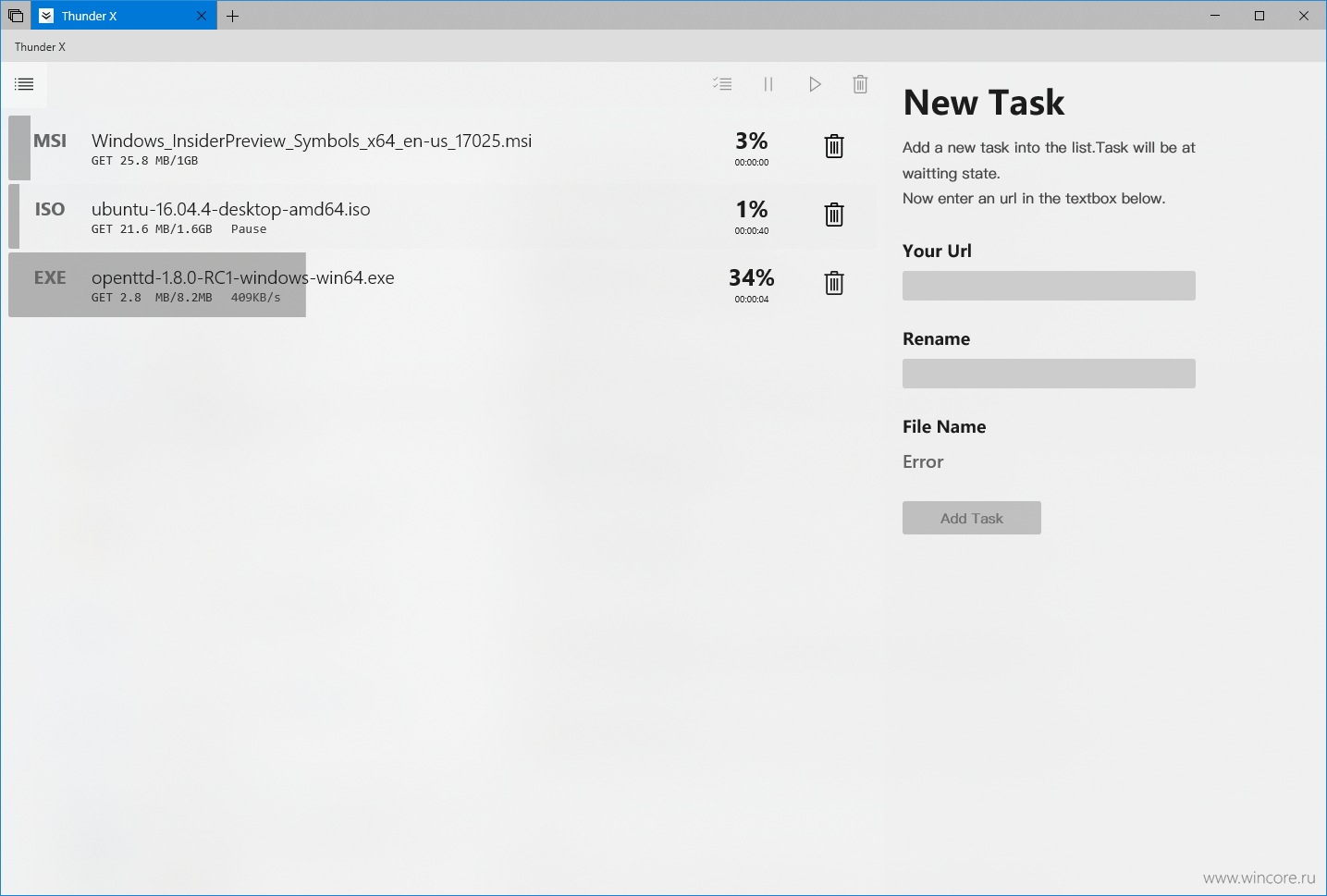Click the 409KB/s speed text
1327x896 pixels.
(255, 298)
